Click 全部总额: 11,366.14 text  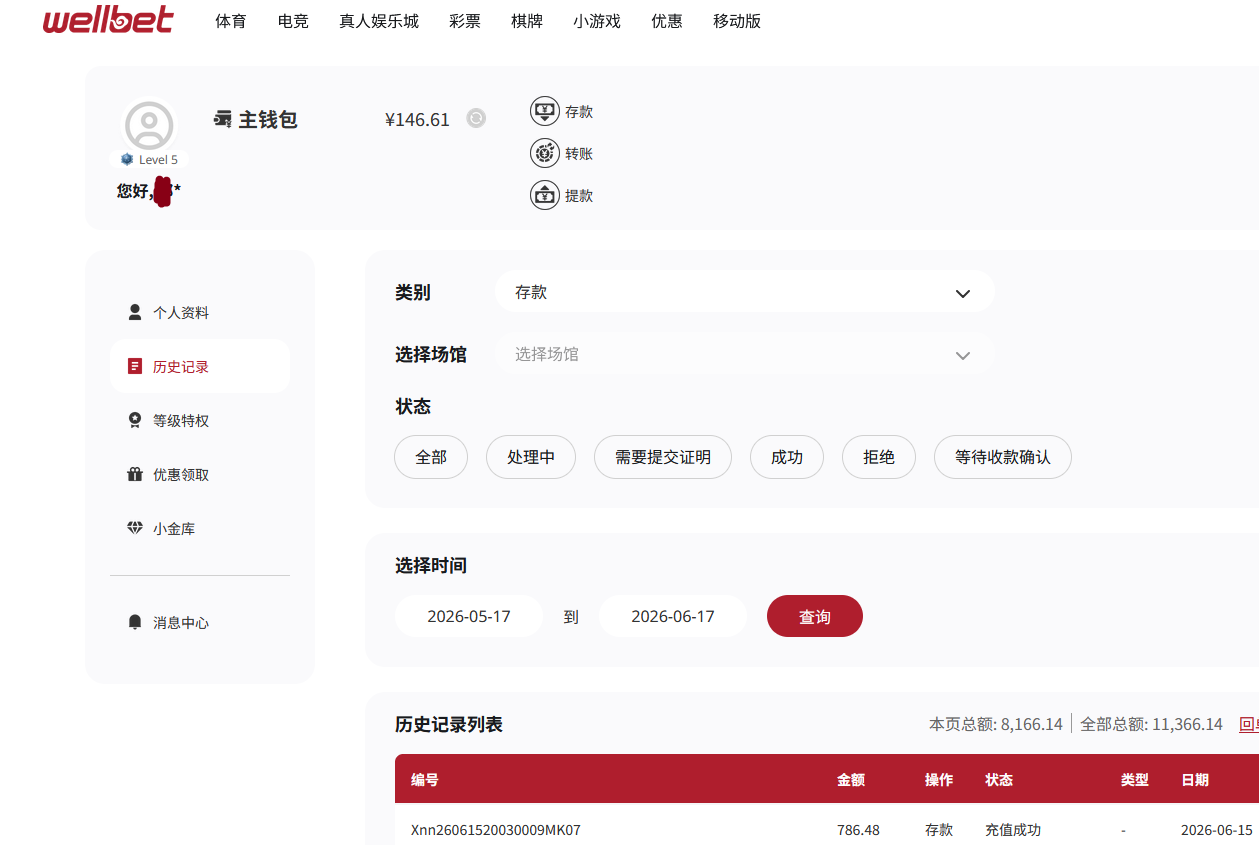[1151, 724]
